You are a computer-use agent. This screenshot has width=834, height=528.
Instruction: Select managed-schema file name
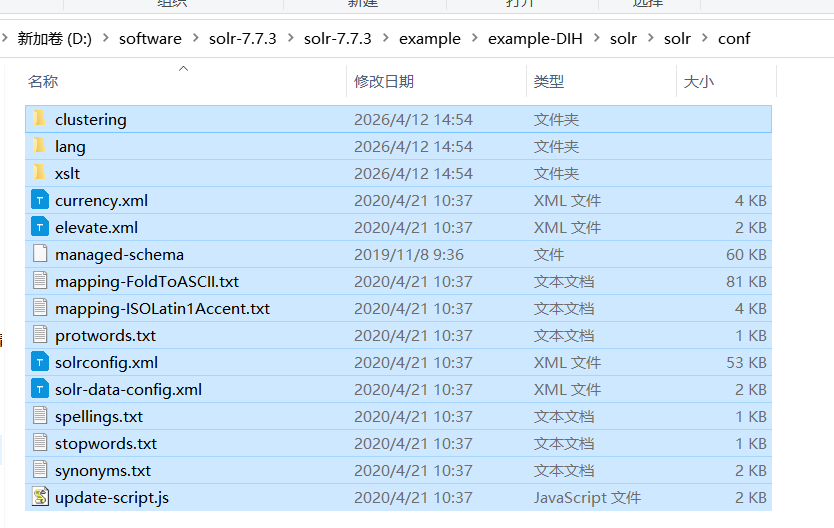(x=119, y=255)
